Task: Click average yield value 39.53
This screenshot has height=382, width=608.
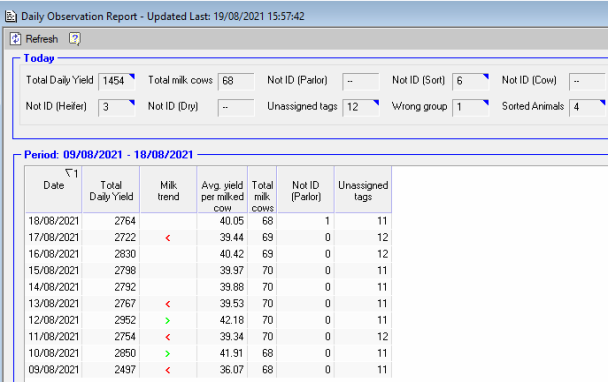Action: (x=231, y=304)
